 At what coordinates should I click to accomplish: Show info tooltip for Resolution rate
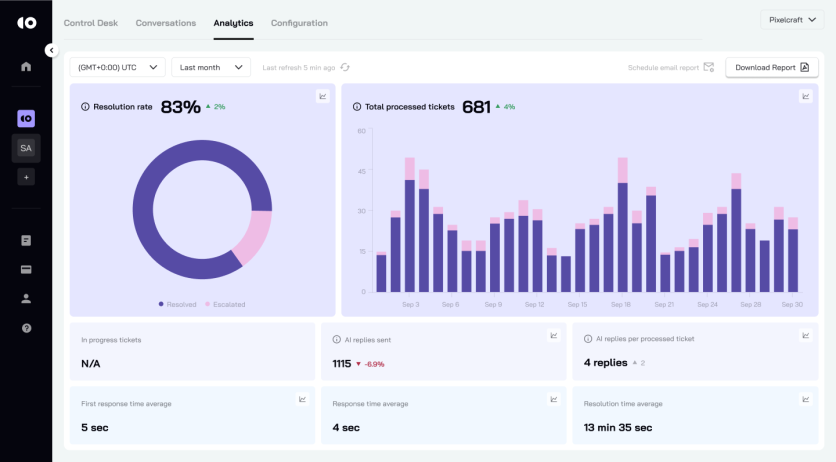(x=85, y=106)
